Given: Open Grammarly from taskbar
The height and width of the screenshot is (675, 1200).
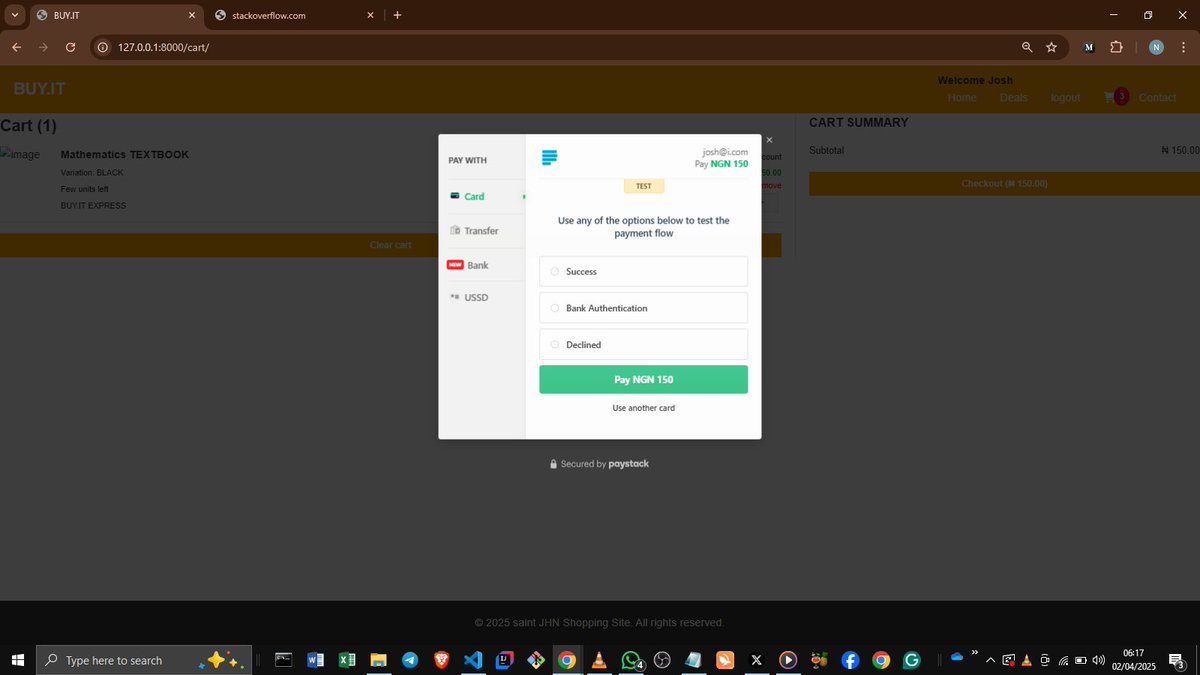Looking at the screenshot, I should click(x=912, y=660).
